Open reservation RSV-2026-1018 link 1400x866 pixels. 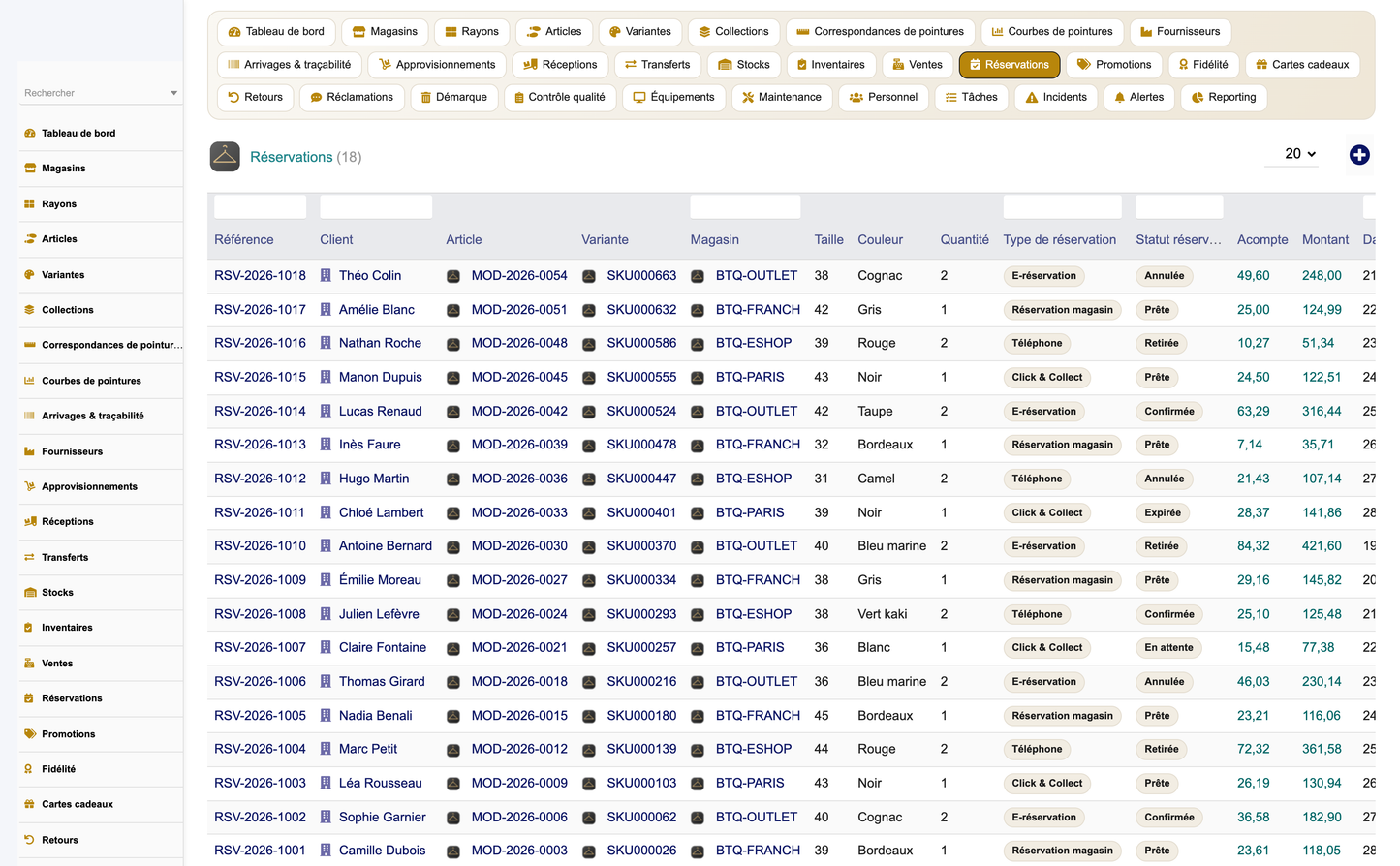pyautogui.click(x=260, y=276)
